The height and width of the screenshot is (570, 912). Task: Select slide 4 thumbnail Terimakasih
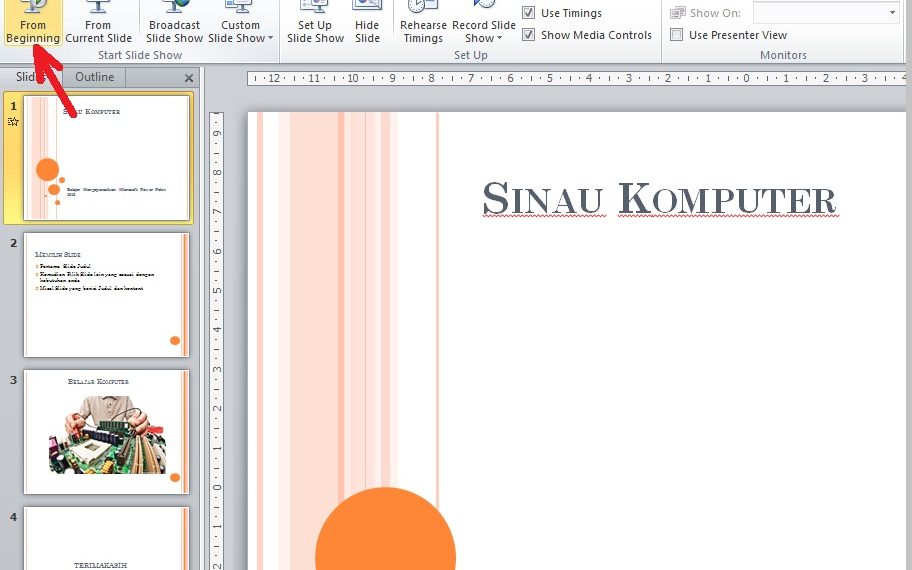point(106,538)
